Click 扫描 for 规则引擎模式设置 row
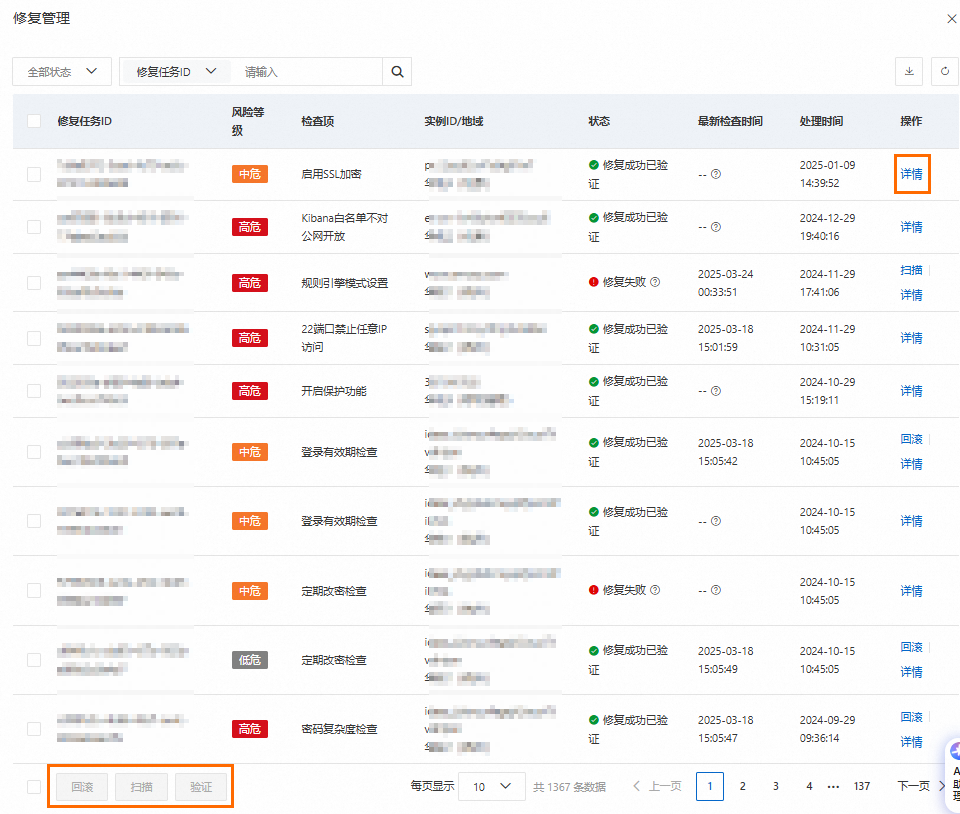960x814 pixels. [x=911, y=270]
